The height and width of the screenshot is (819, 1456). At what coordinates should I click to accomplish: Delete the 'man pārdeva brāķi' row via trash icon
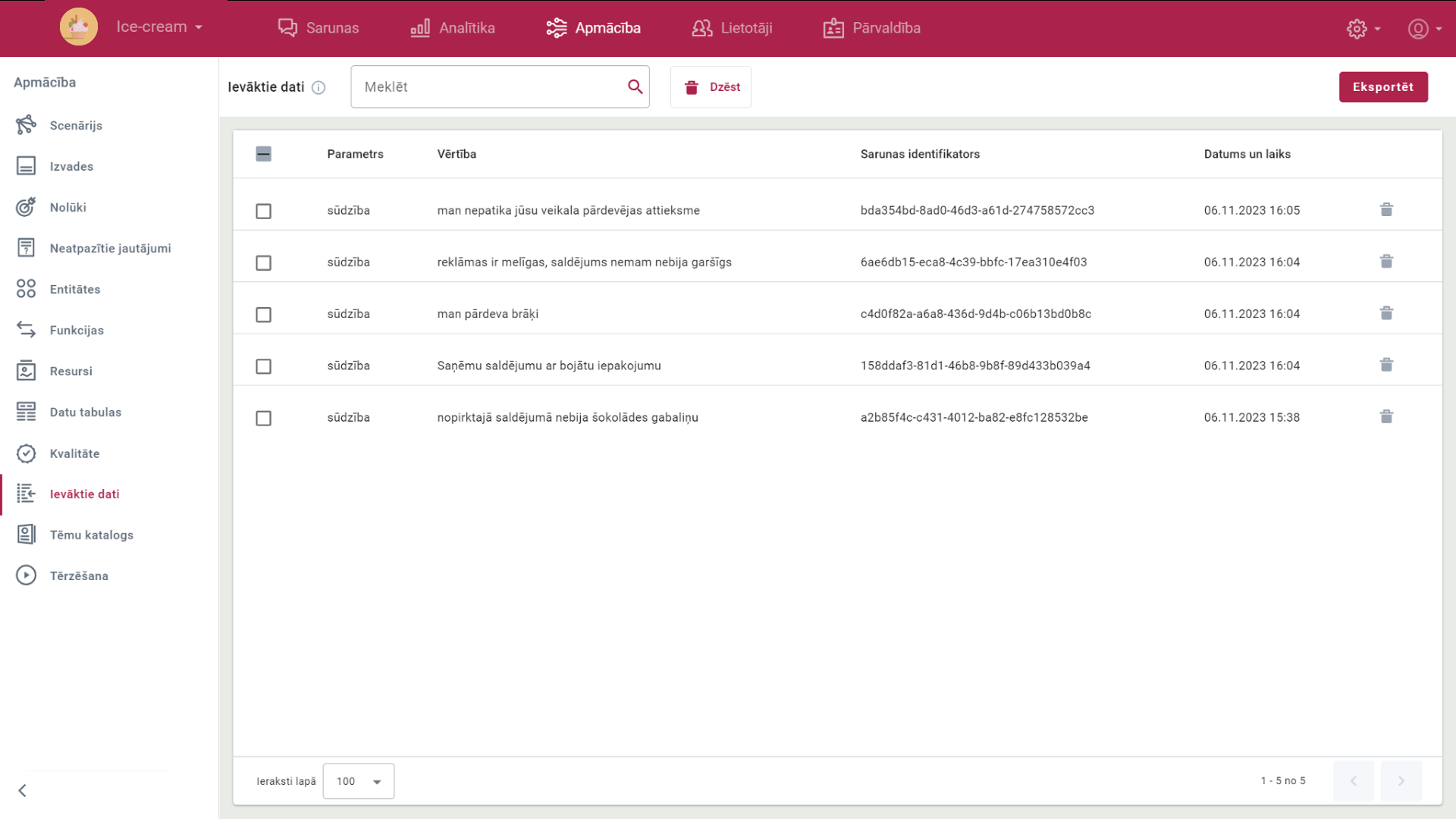[x=1386, y=313]
